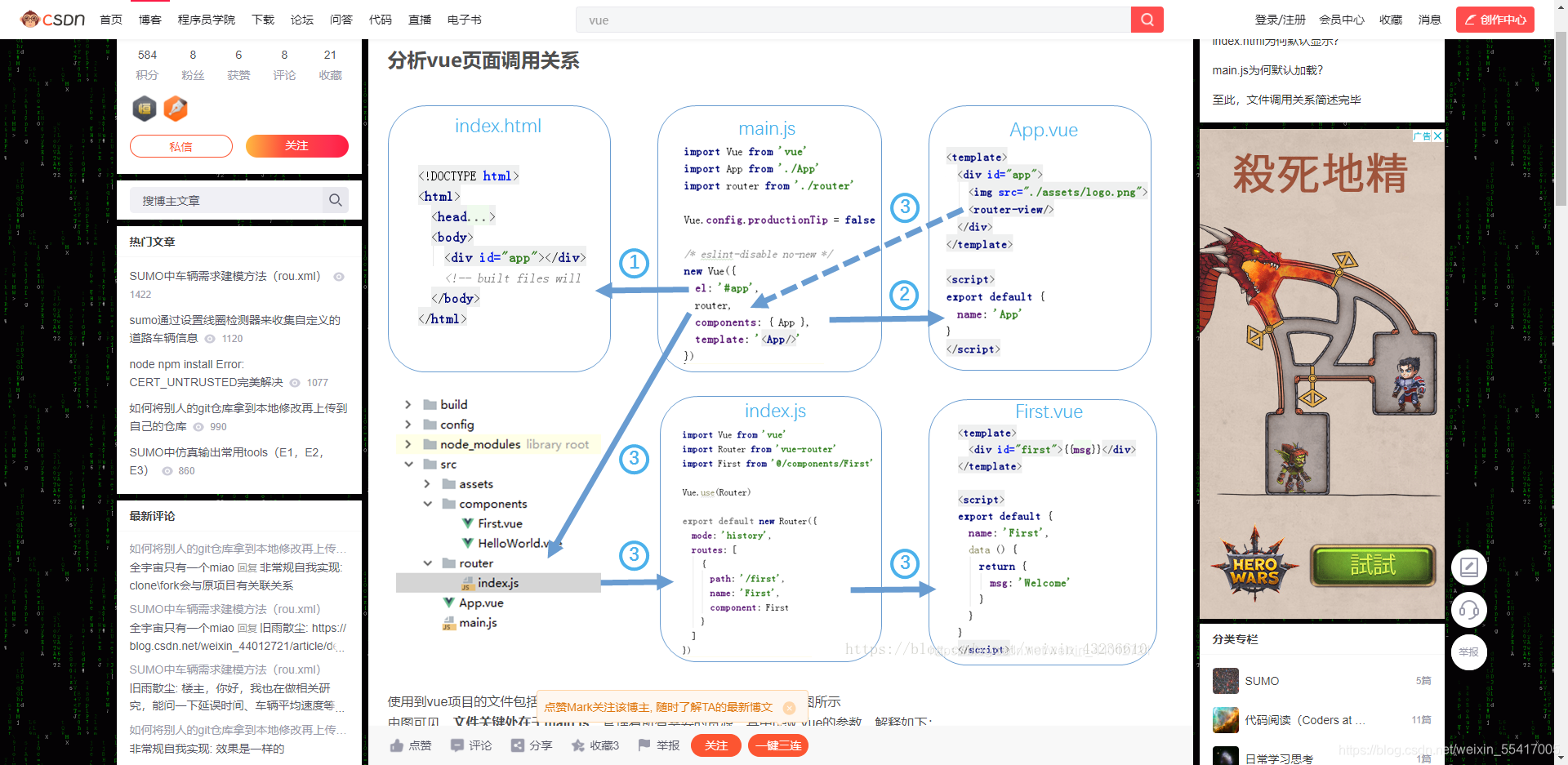The image size is (1568, 765).
Task: Open the 首页 nav item
Action: 111,20
